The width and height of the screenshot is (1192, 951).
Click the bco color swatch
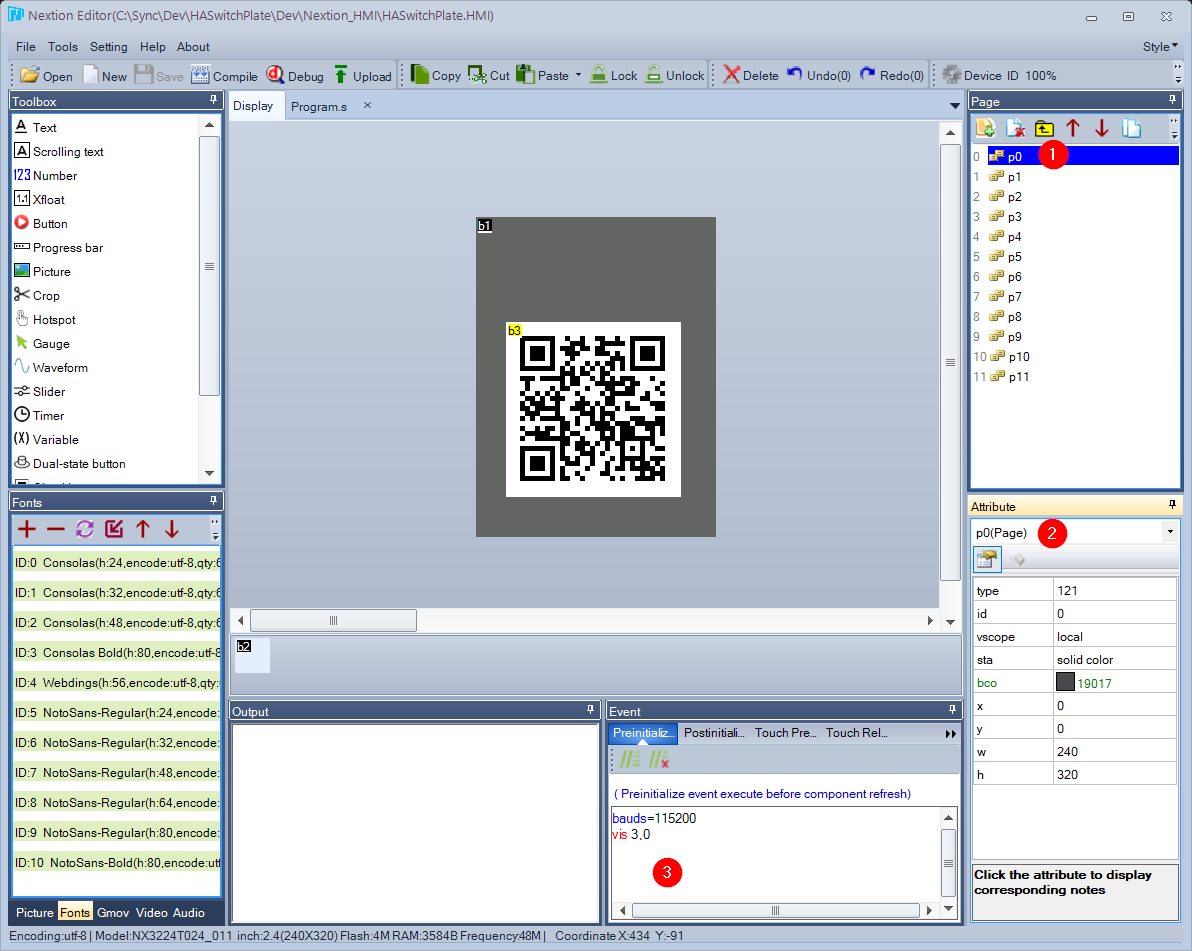1065,682
